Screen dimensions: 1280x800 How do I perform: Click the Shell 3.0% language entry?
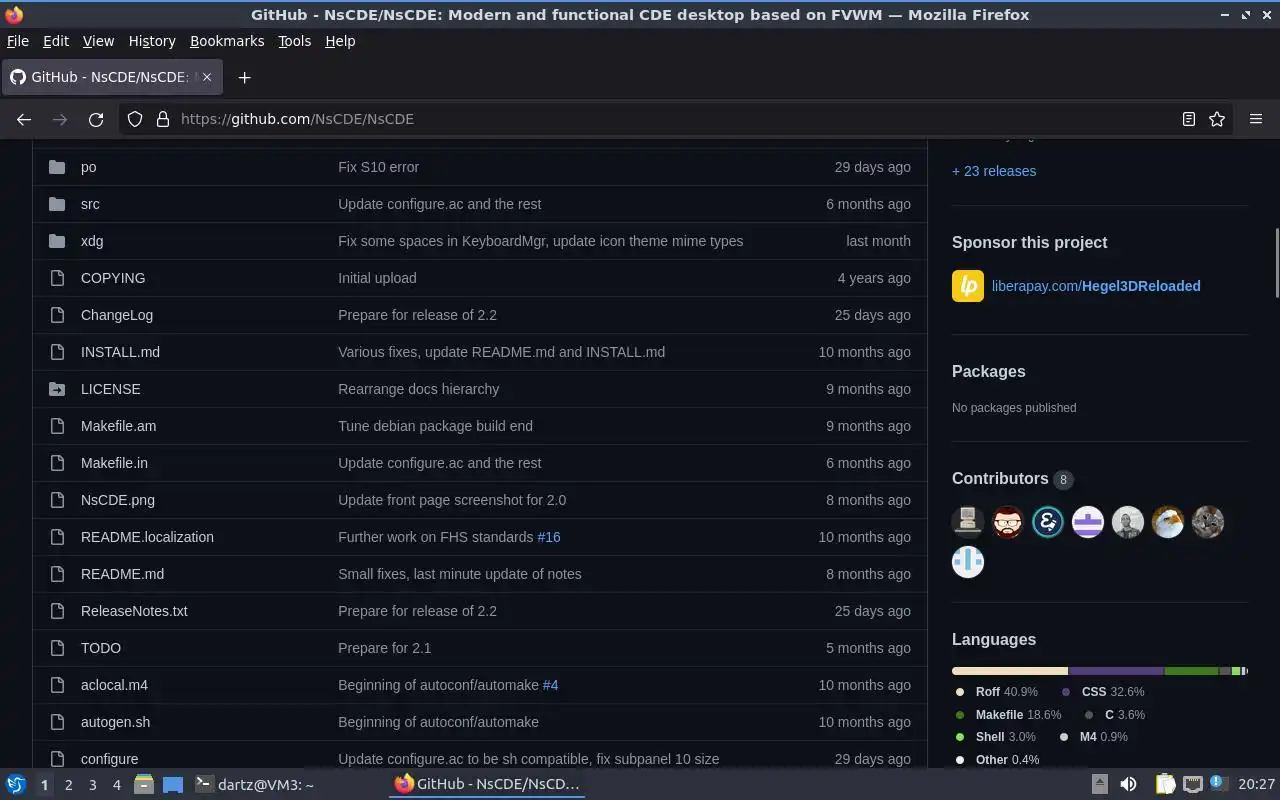tap(996, 737)
